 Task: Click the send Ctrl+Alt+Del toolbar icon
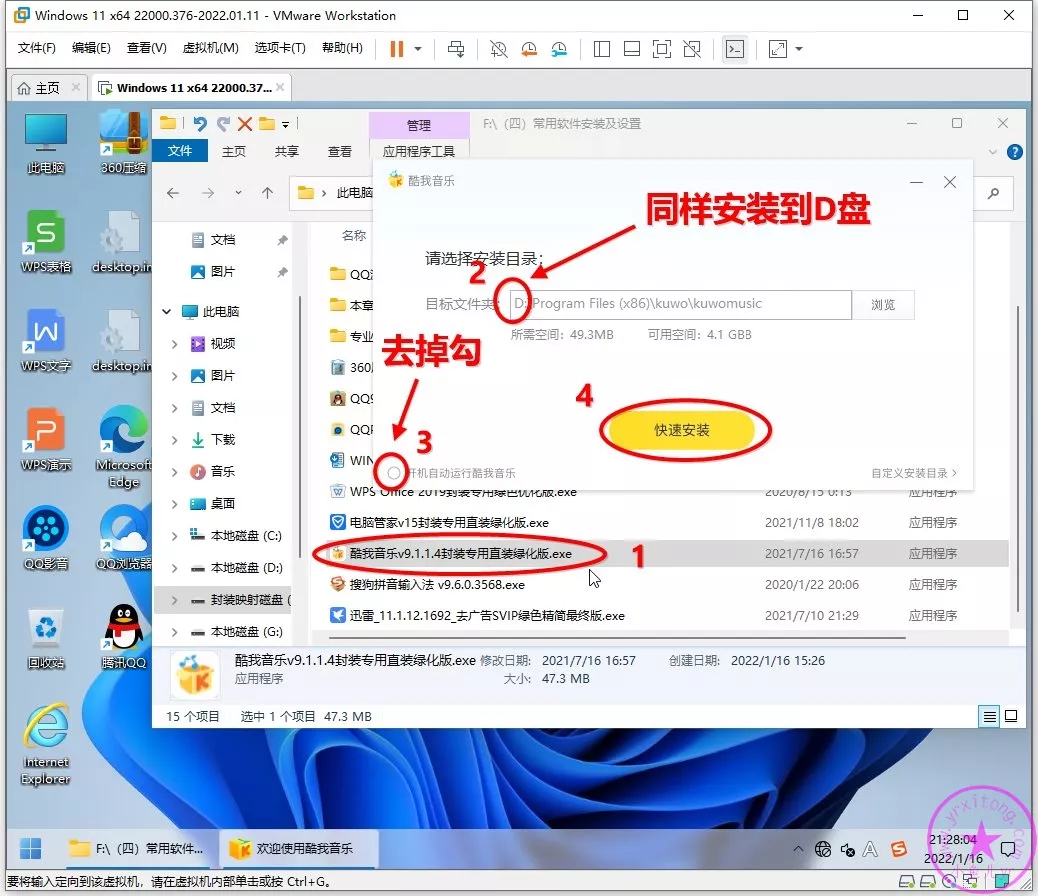tap(456, 49)
